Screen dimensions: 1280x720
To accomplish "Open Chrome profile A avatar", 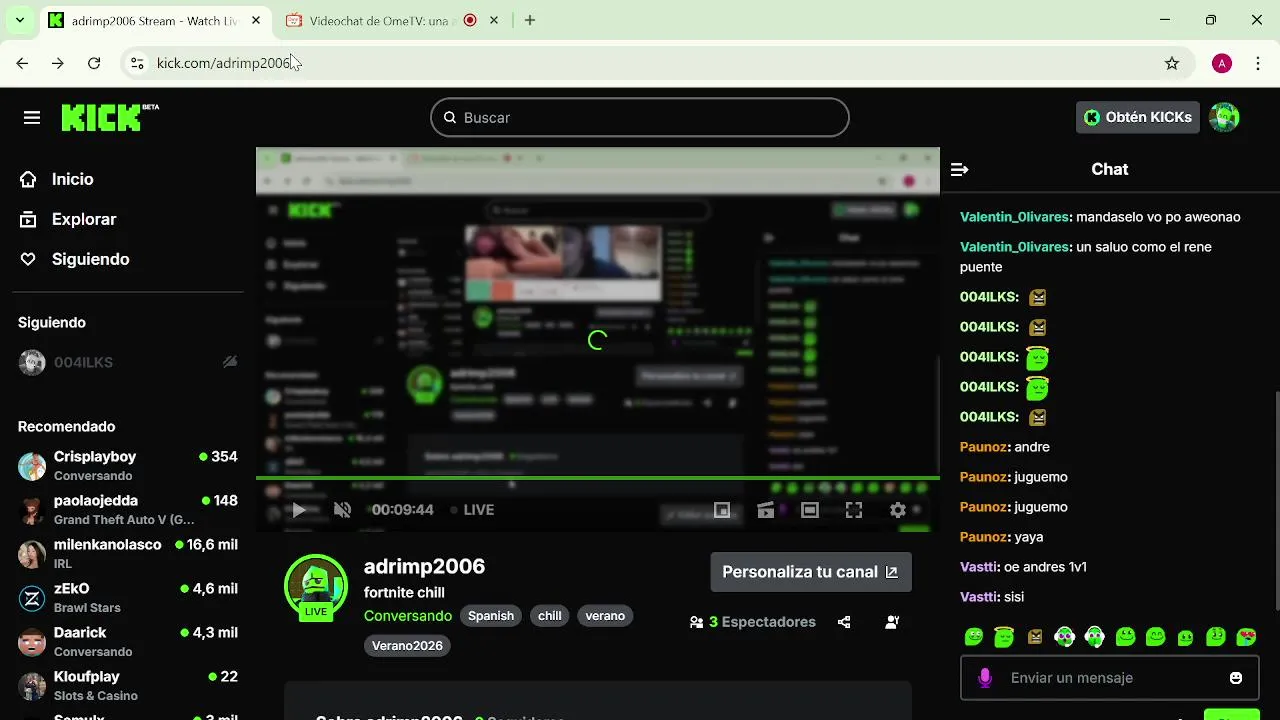I will point(1221,63).
